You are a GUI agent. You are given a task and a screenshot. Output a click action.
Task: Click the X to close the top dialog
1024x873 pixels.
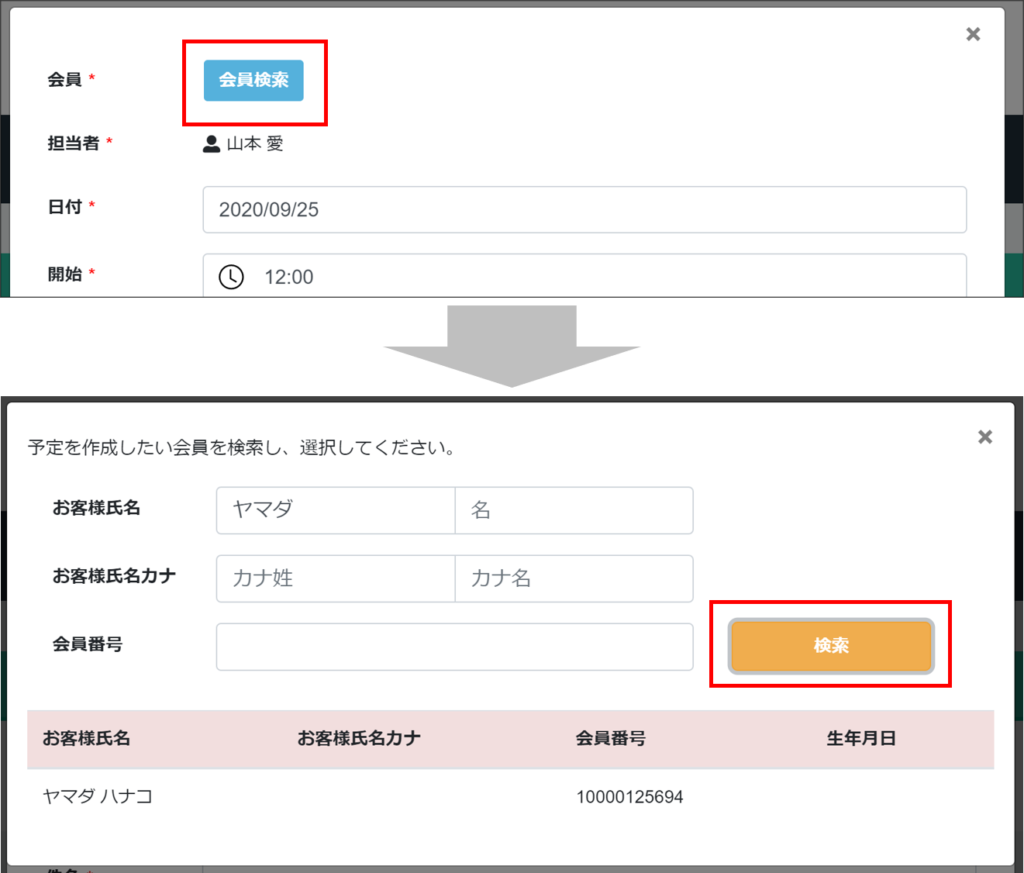(972, 33)
